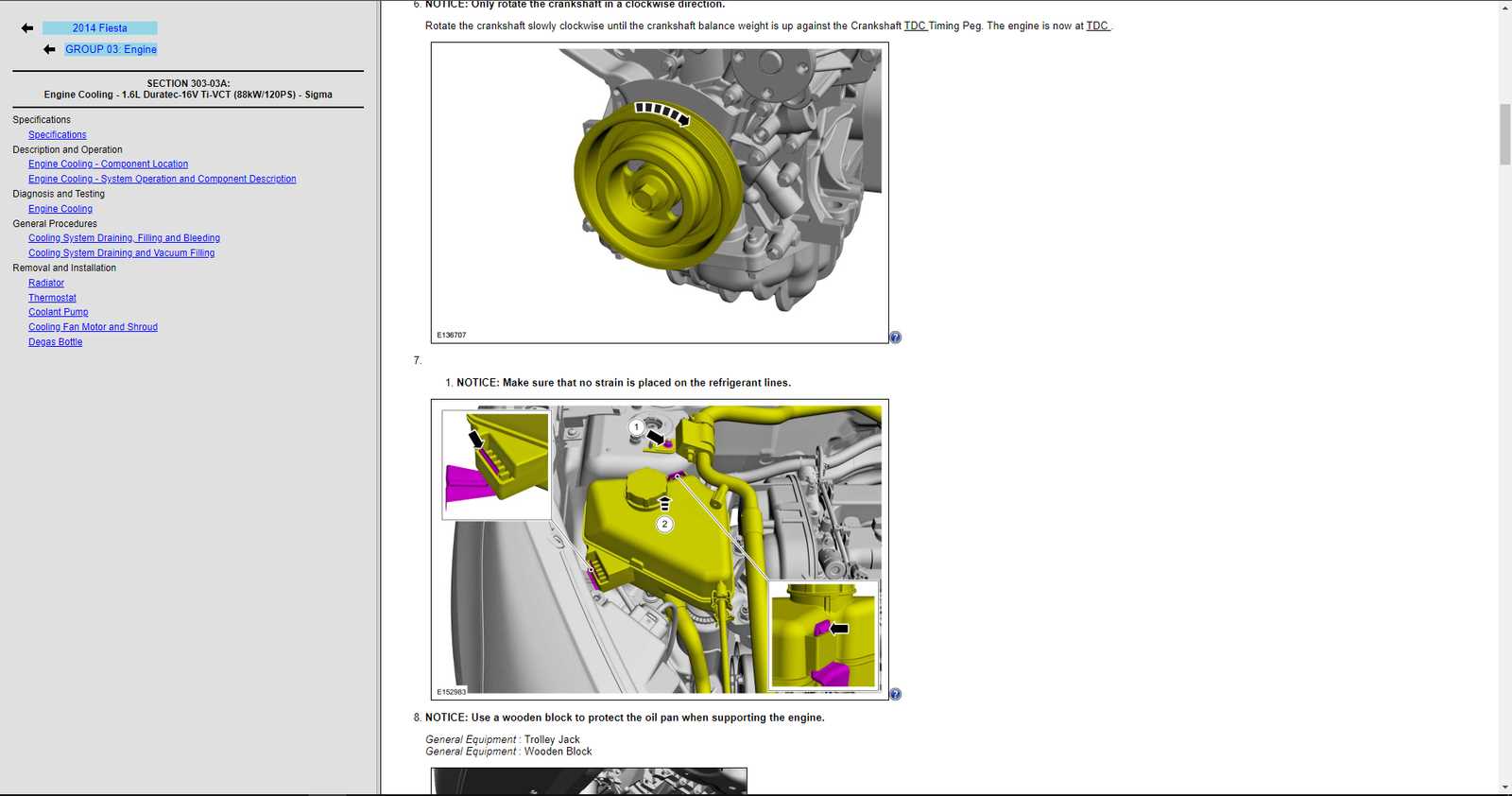The image size is (1512, 796).
Task: Open the Specifications link
Action: (x=57, y=135)
